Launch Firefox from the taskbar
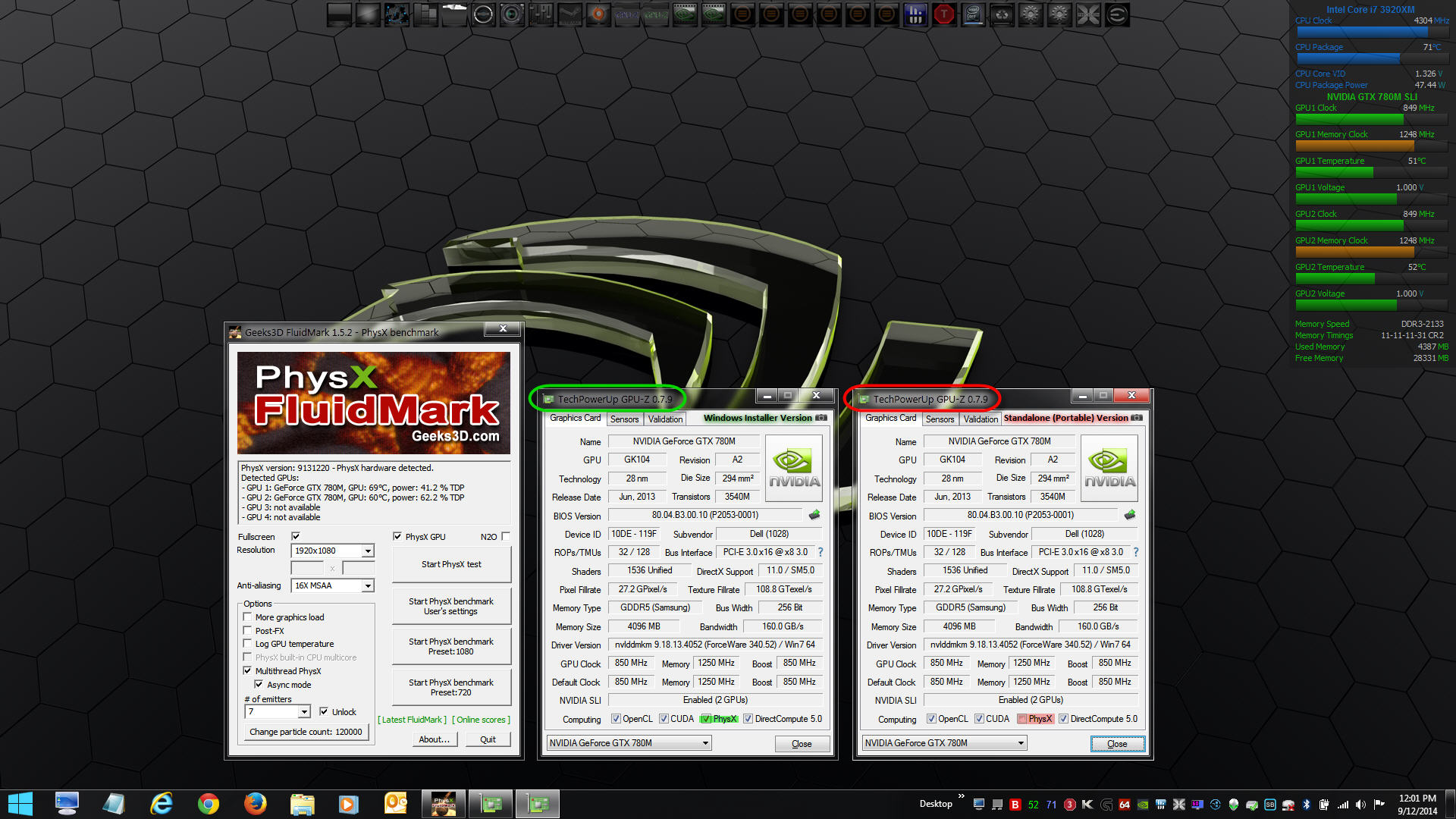 click(x=255, y=804)
